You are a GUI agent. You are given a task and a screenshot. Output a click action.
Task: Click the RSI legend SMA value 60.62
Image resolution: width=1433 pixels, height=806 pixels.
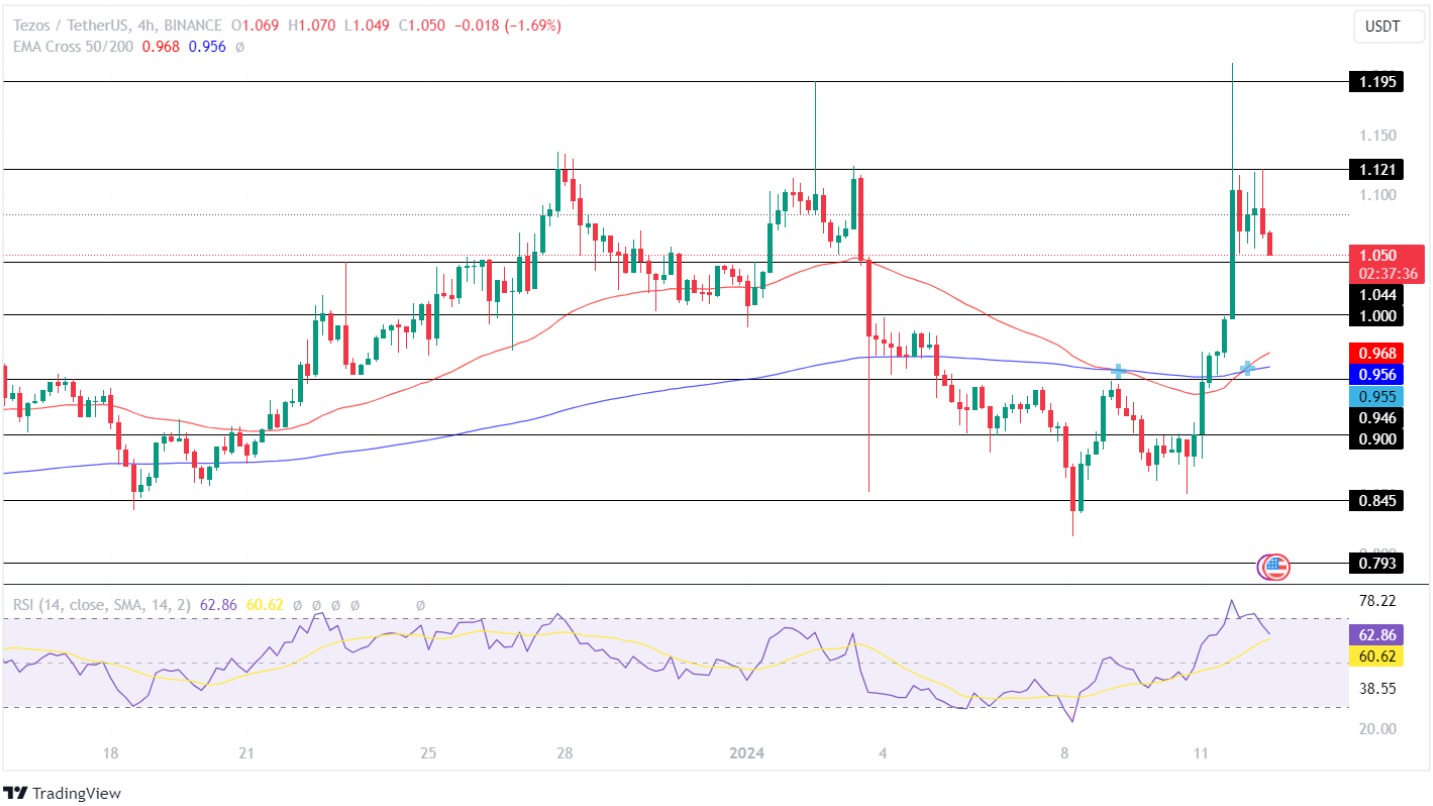(264, 605)
